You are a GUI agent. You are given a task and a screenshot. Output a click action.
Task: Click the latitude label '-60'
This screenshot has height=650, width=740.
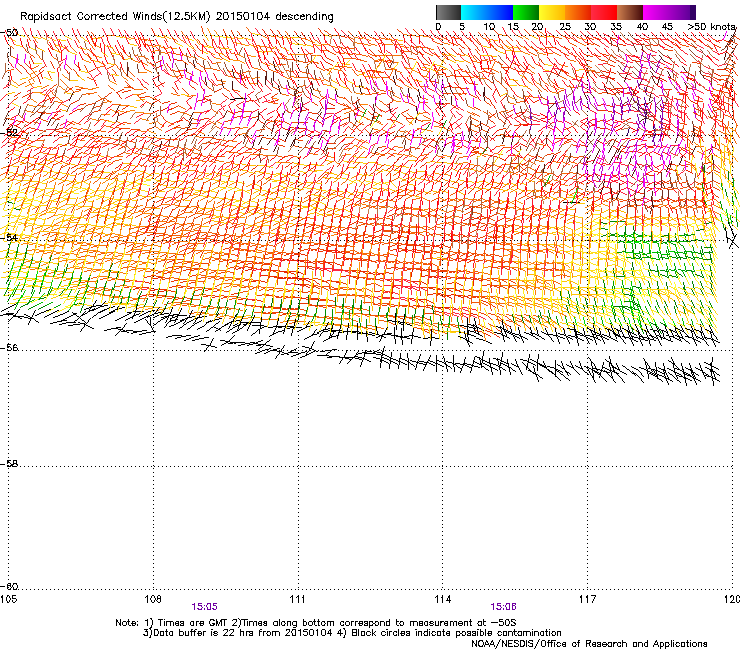click(9, 586)
